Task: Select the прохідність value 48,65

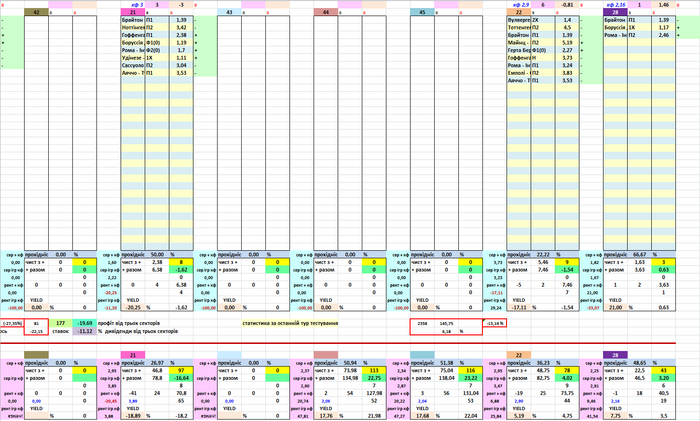Action: 639,363
